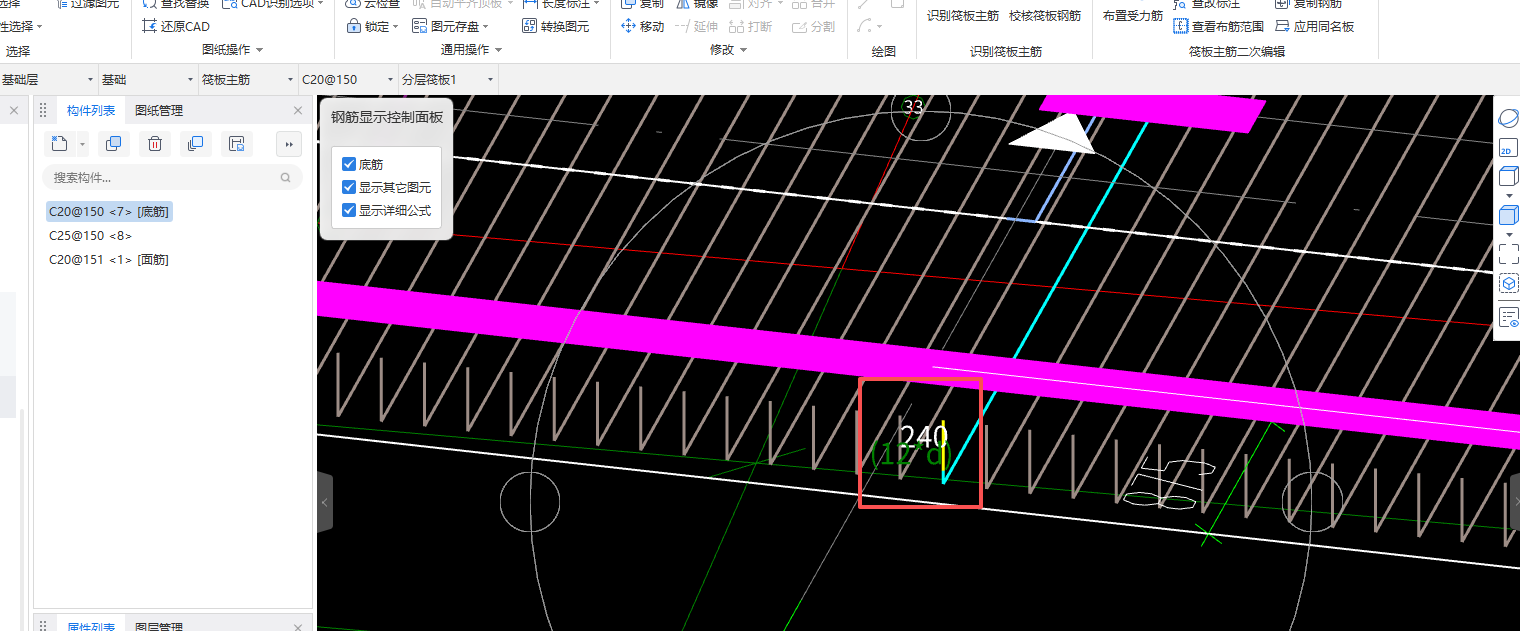Click the new component icon
The image size is (1520, 631).
point(59,144)
